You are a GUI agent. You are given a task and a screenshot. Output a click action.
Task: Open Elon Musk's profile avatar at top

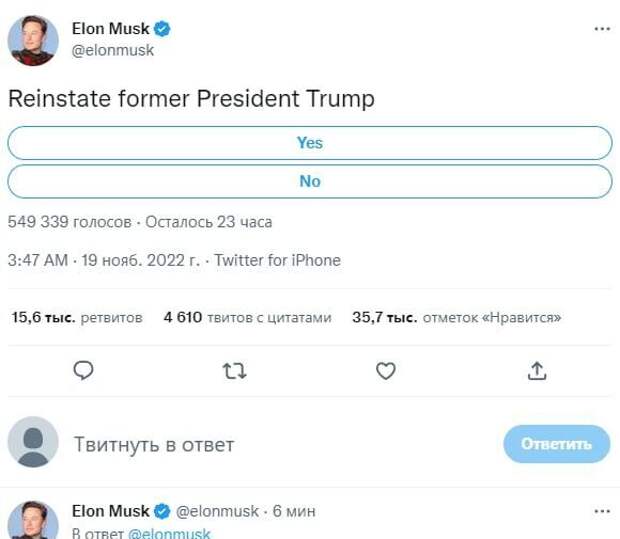tap(33, 40)
